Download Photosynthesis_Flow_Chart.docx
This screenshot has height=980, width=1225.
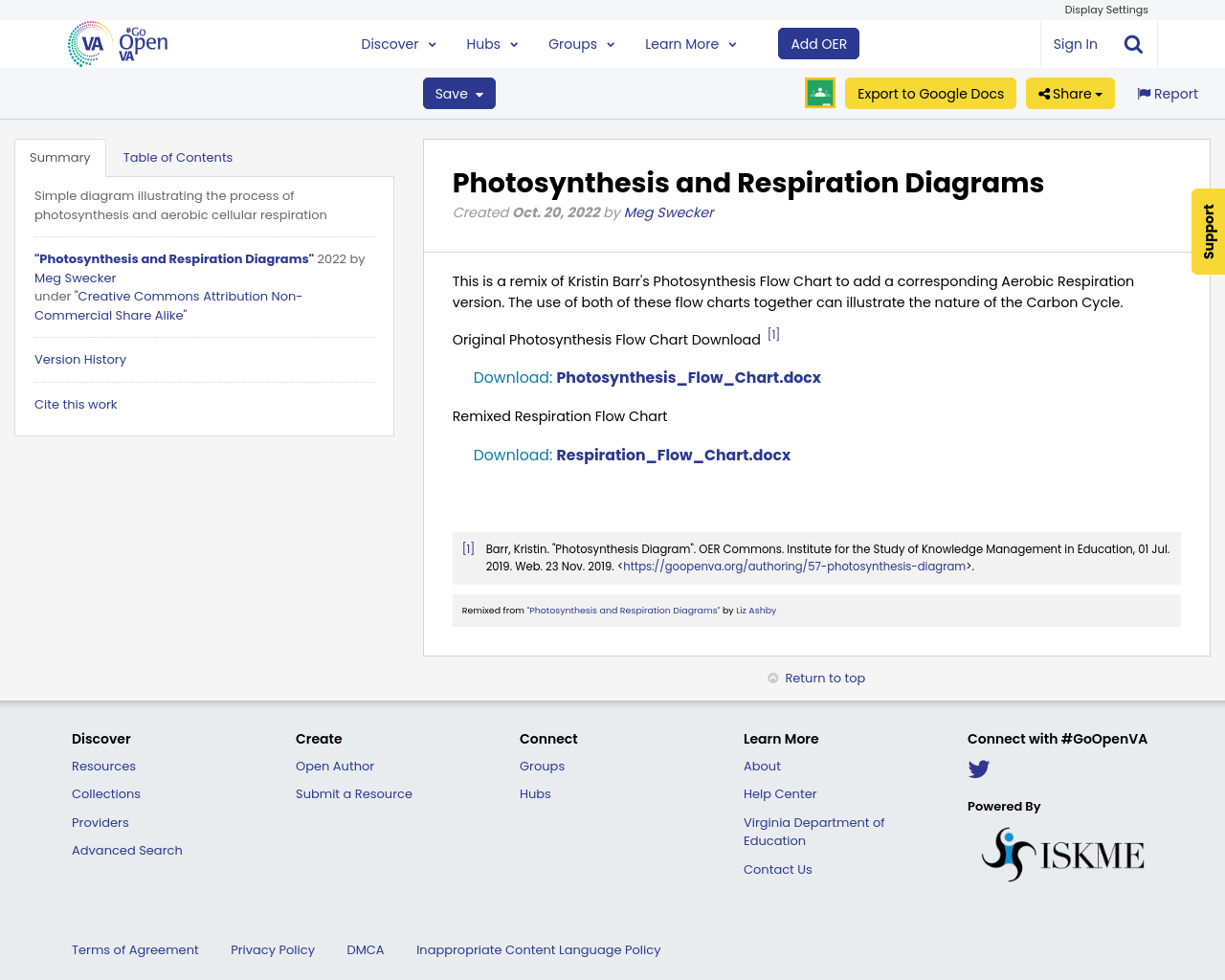click(x=647, y=377)
